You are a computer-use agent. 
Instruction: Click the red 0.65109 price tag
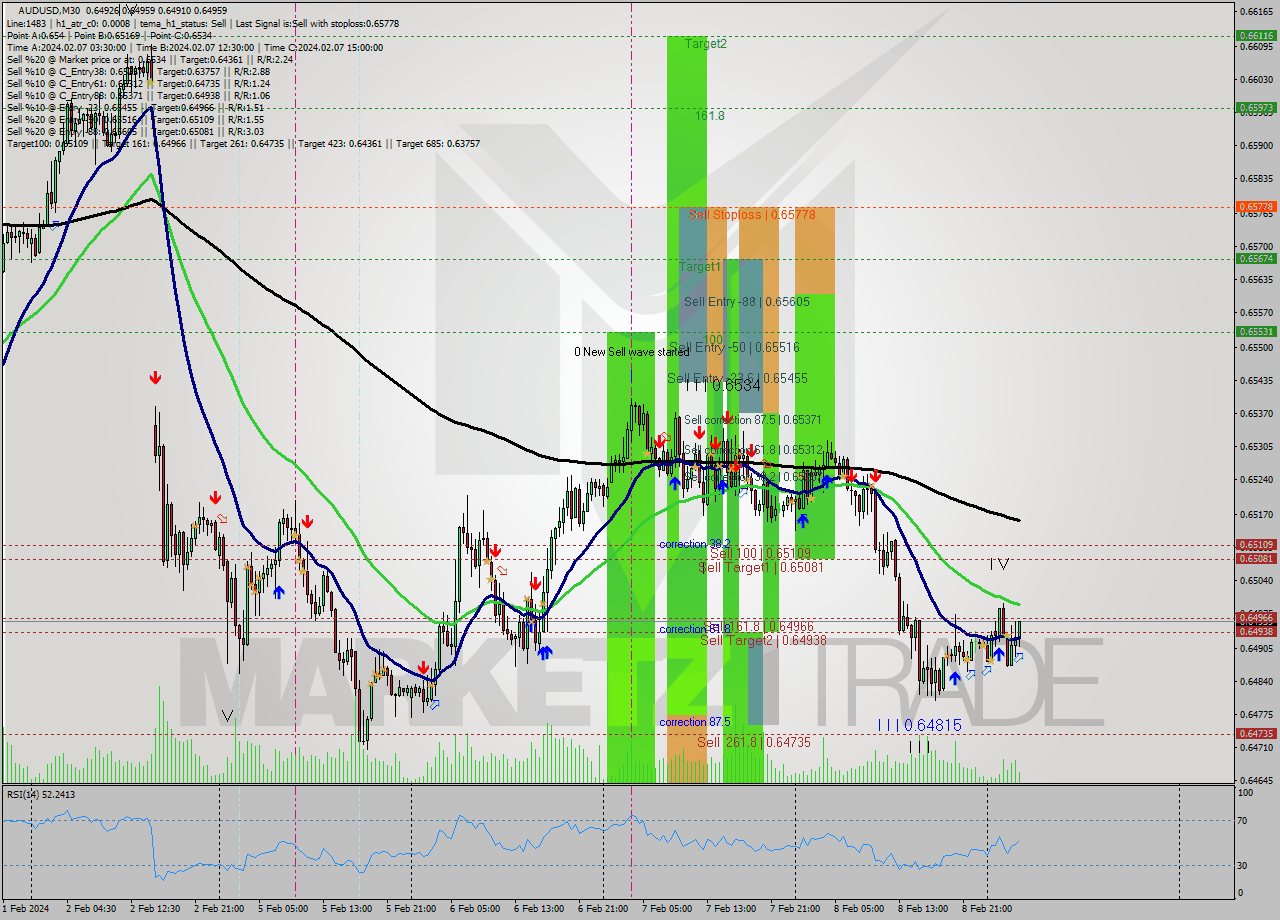(1256, 545)
